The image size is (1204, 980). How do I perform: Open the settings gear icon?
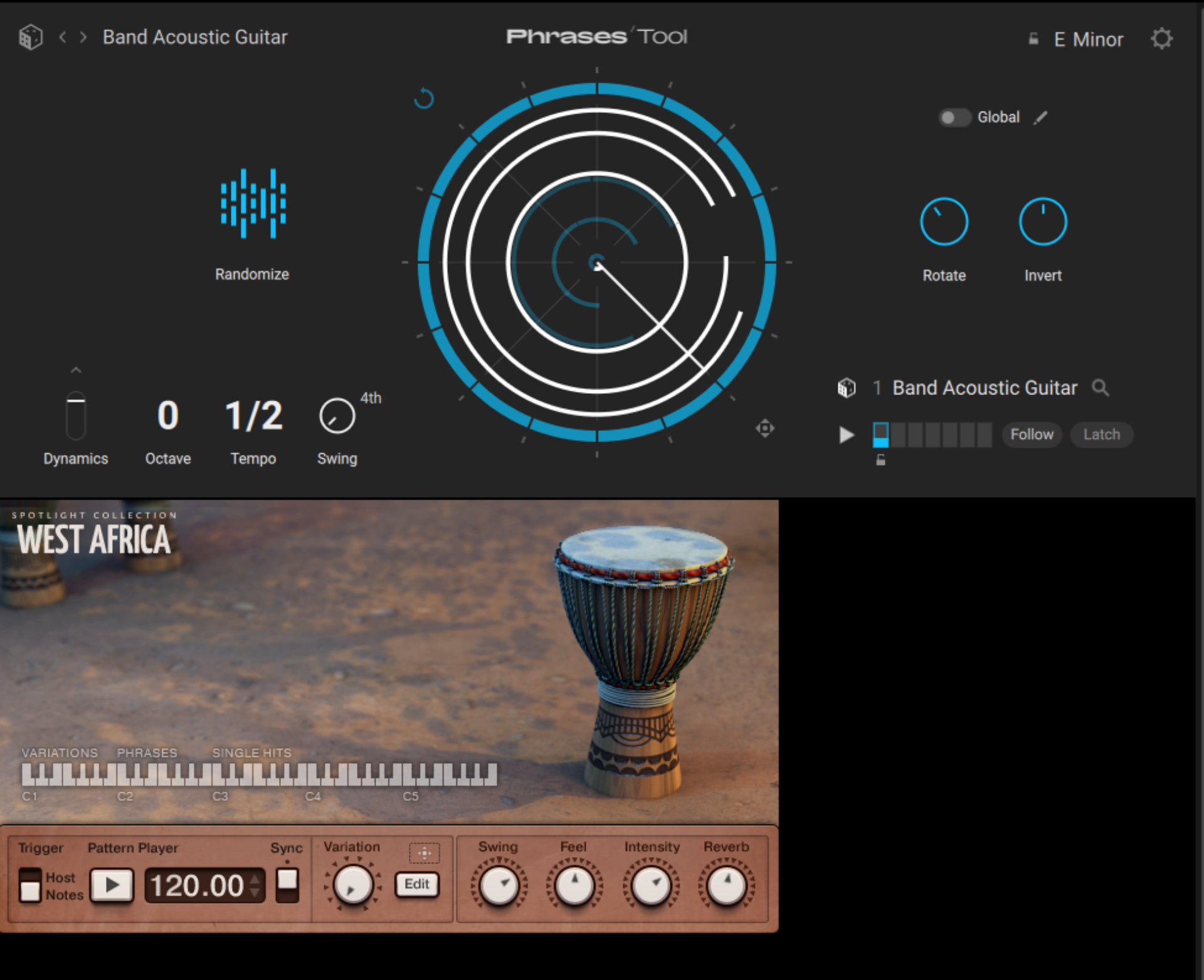click(1161, 38)
